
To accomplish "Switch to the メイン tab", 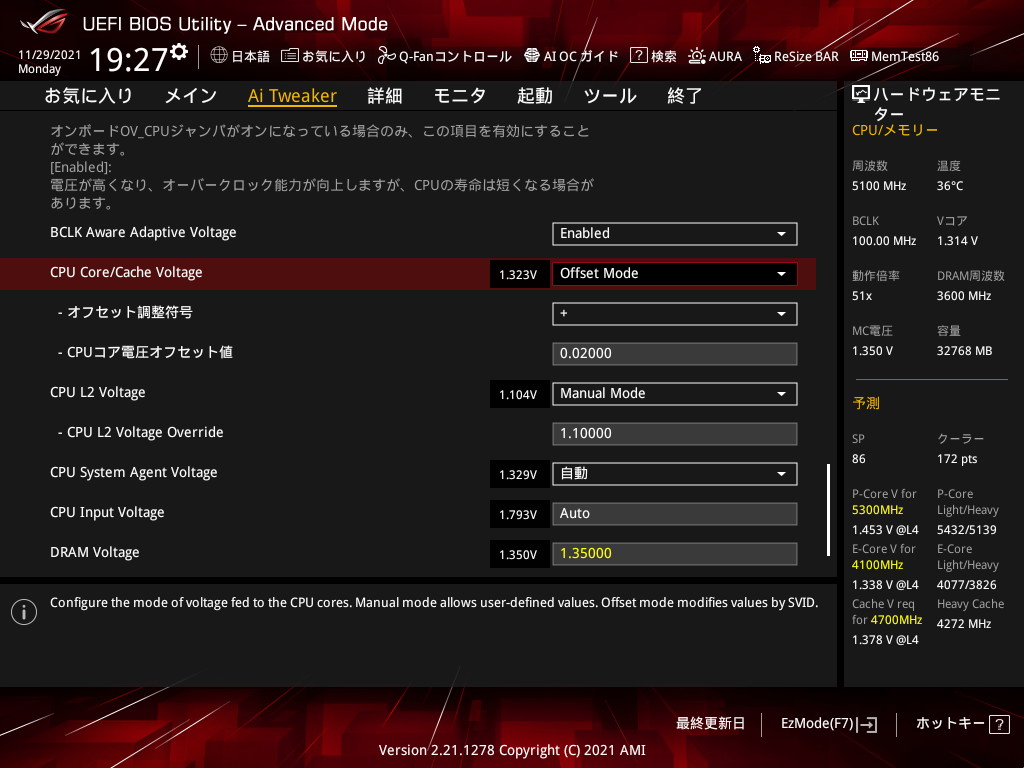I will tap(191, 96).
